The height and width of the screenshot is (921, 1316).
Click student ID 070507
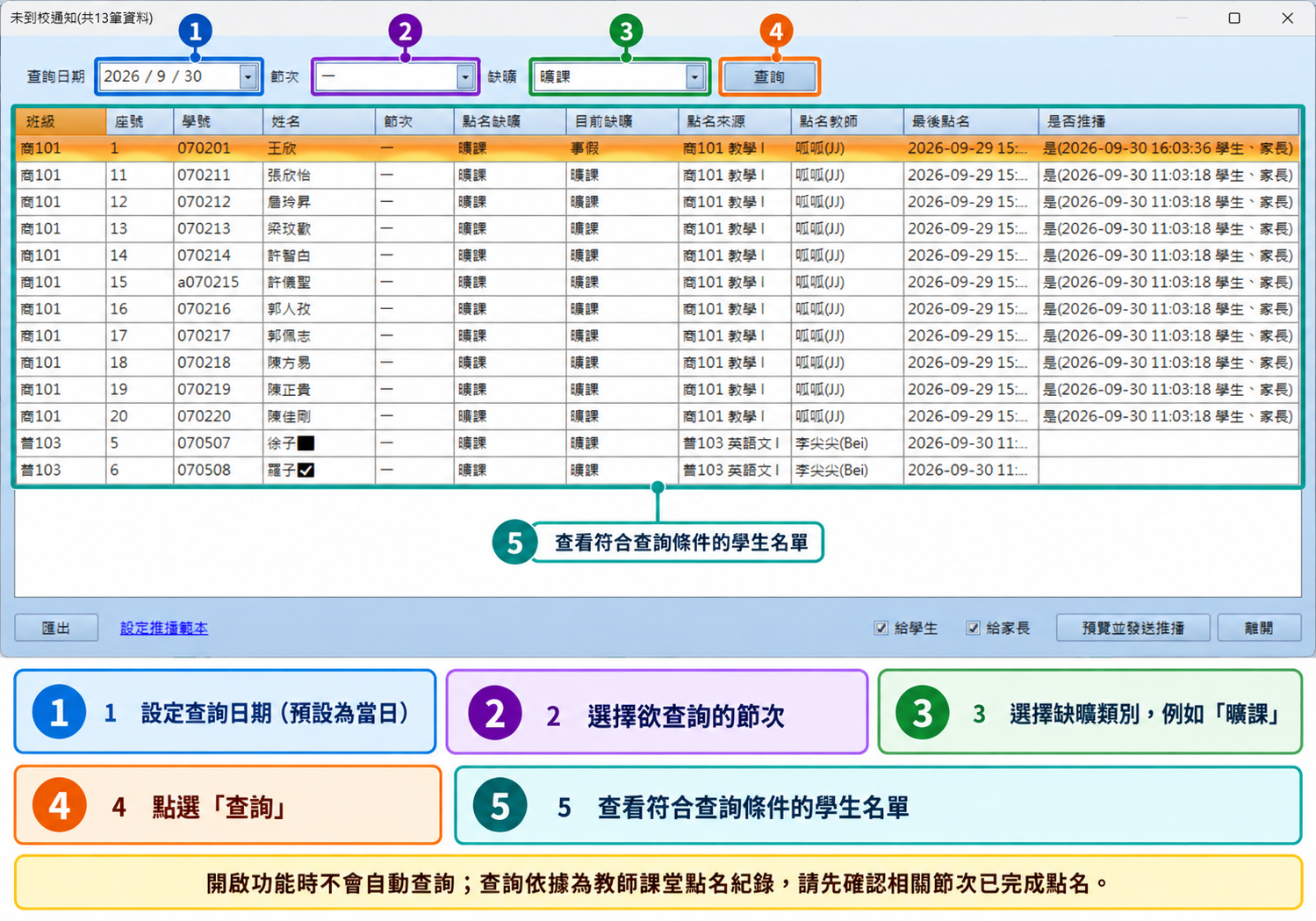click(x=204, y=443)
